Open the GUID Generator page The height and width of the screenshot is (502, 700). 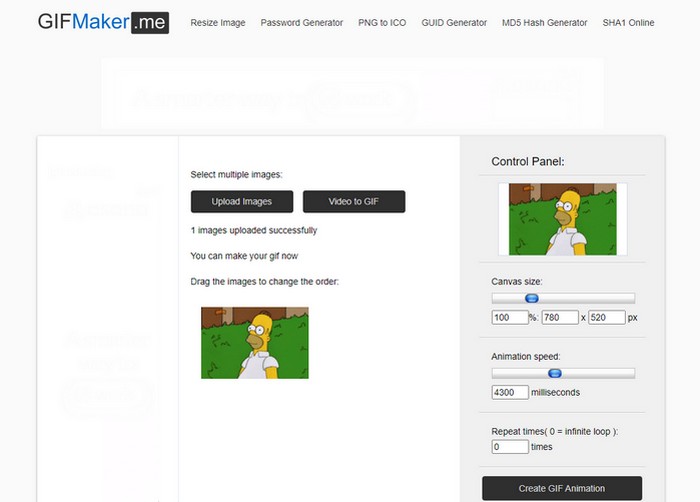pos(454,23)
